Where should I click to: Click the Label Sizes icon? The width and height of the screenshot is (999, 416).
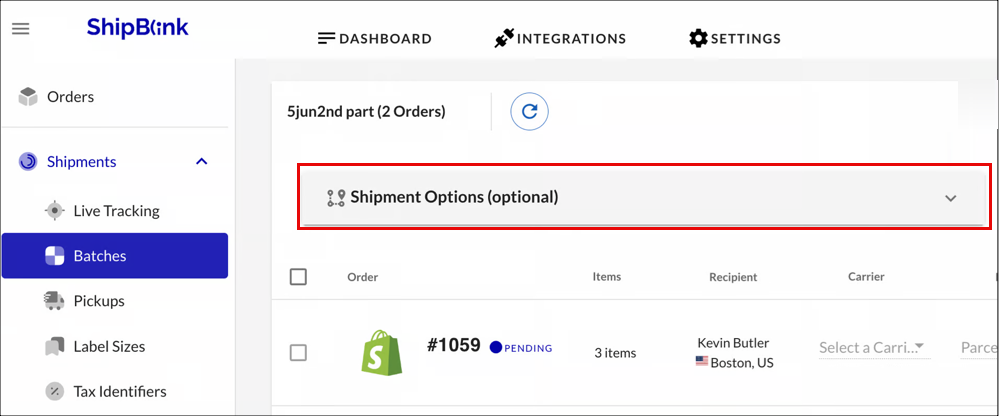click(x=54, y=347)
